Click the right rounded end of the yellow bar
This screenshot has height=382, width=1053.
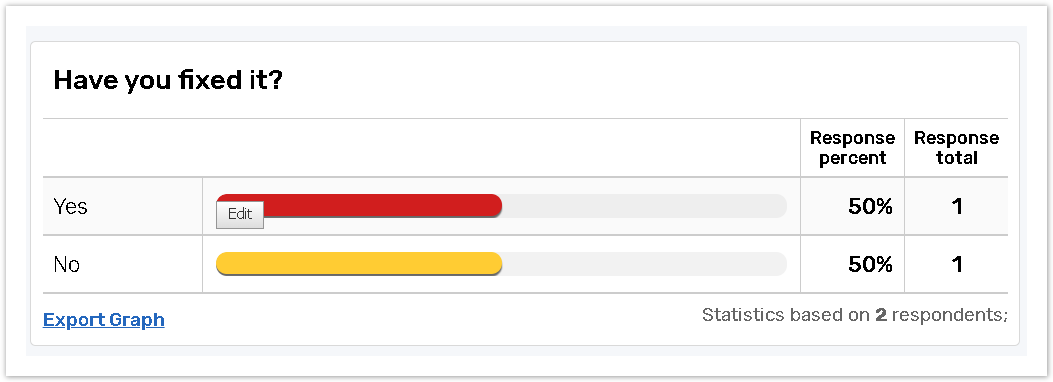point(496,264)
